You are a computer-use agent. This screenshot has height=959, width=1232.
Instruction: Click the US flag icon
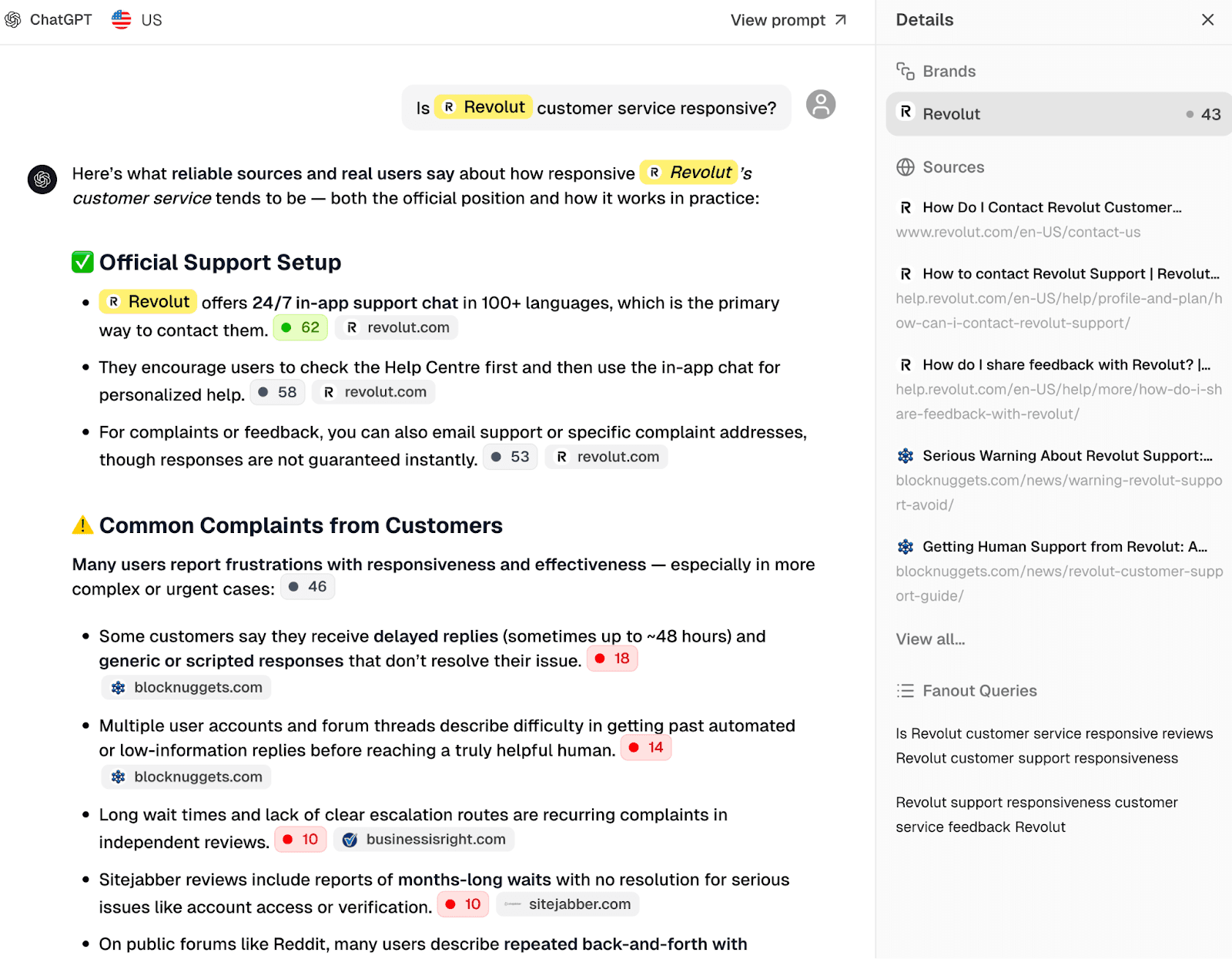point(121,19)
